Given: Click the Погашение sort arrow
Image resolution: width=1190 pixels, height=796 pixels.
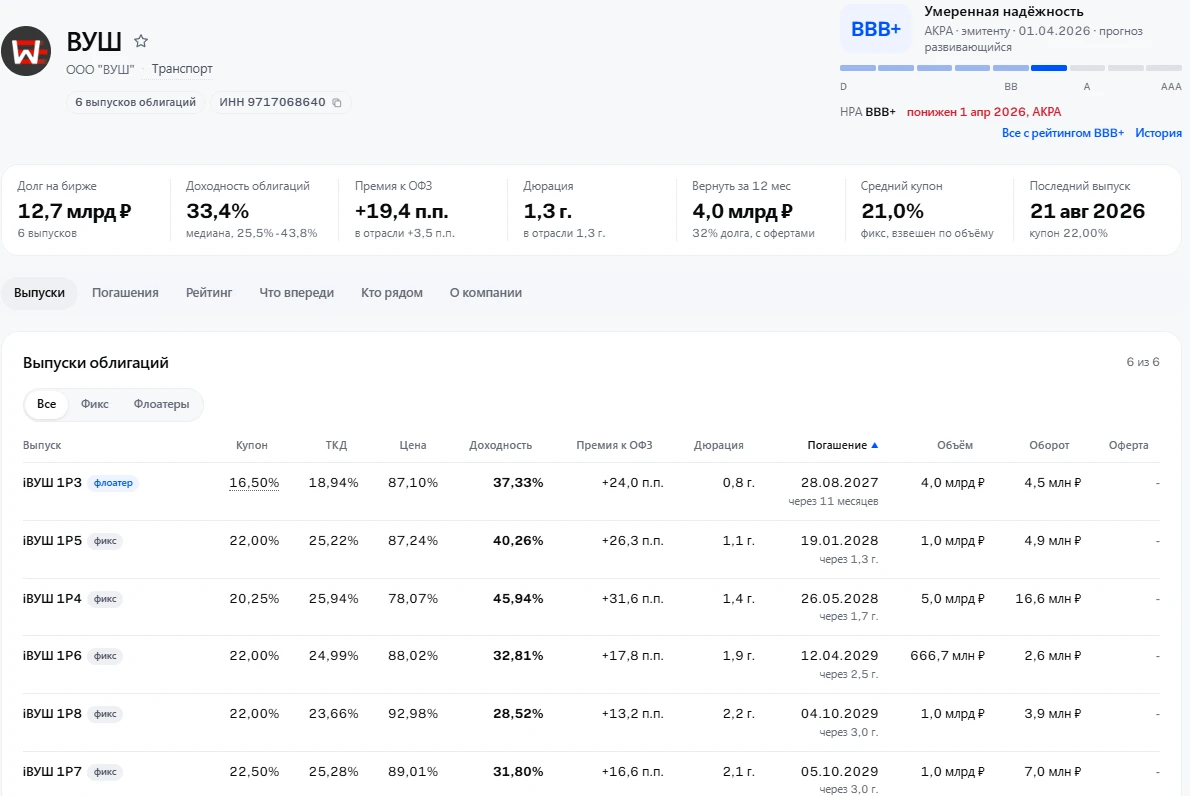Looking at the screenshot, I should (x=875, y=445).
